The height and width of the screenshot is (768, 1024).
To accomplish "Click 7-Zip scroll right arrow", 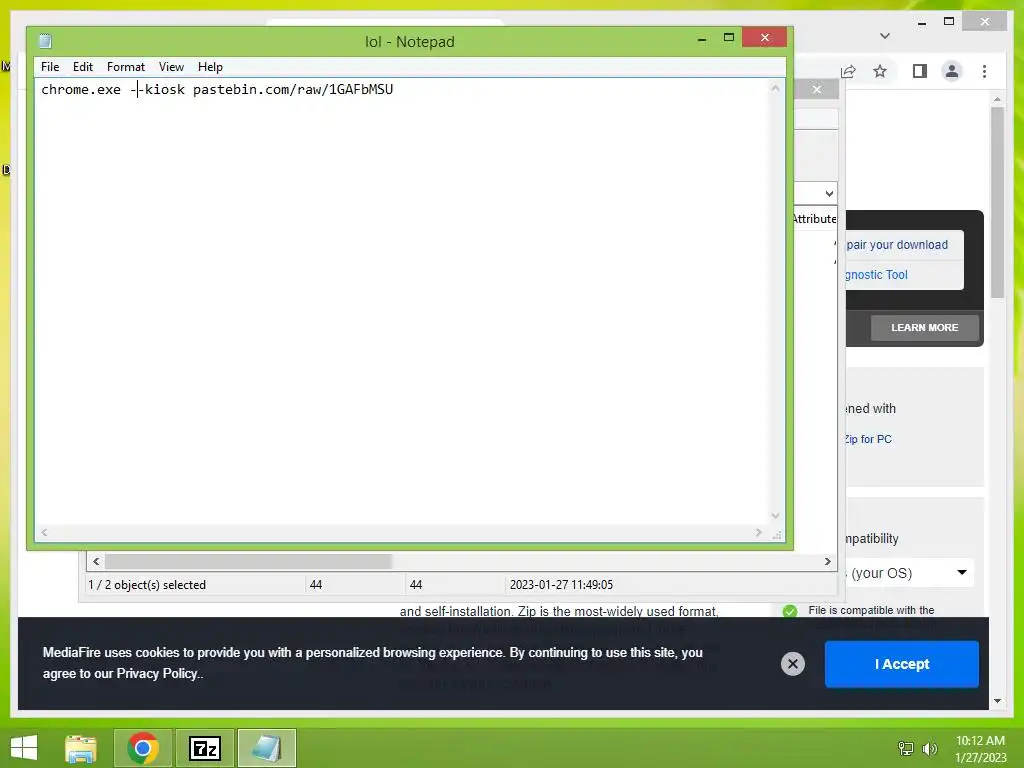I will click(827, 562).
